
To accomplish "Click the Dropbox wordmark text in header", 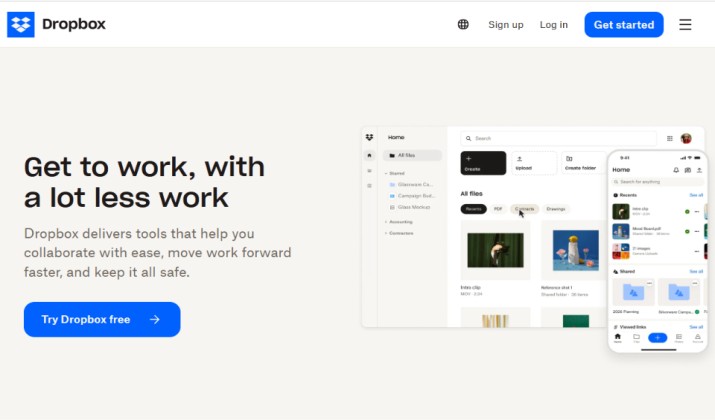I will [x=74, y=24].
